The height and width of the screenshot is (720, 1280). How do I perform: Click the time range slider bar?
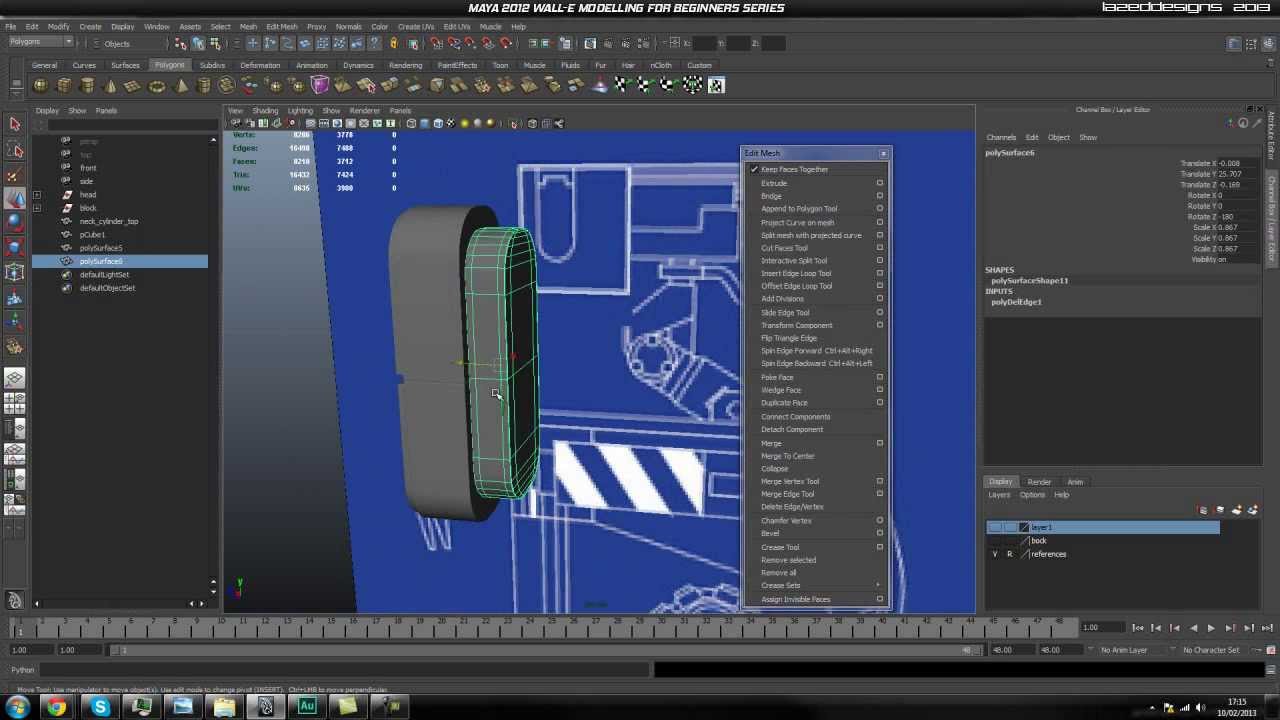tap(545, 650)
